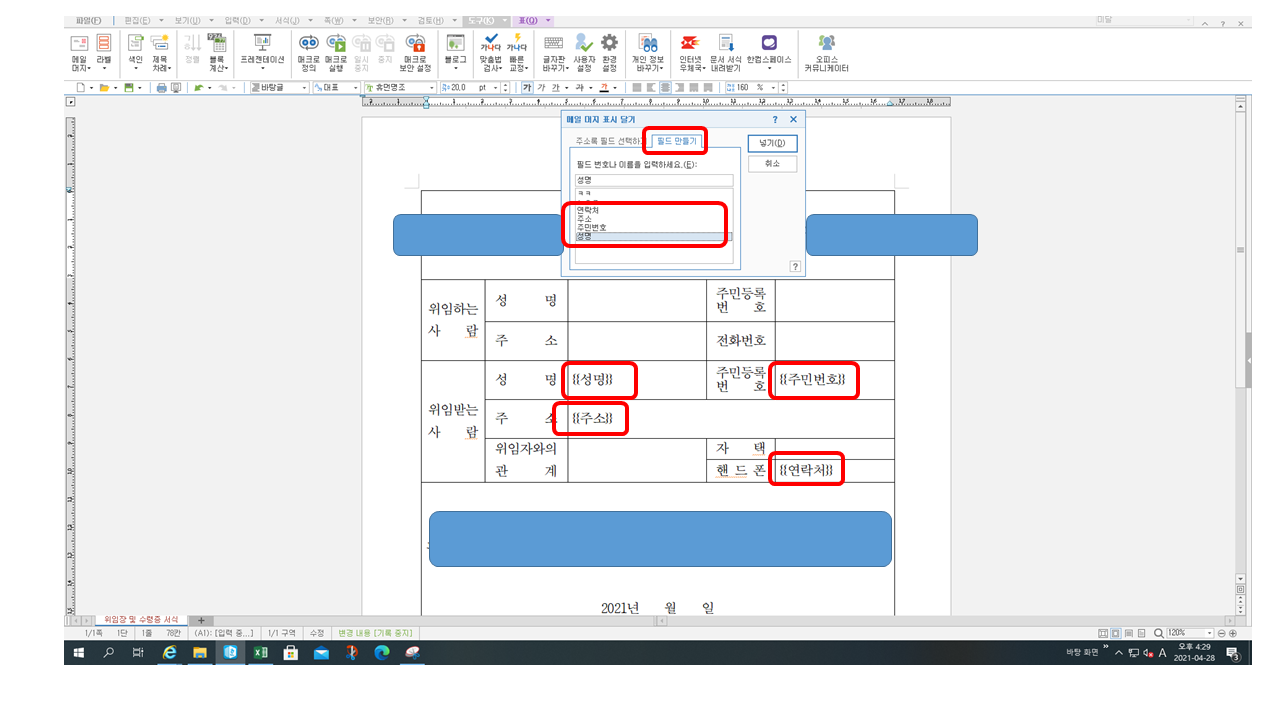
Task: Click the 넣기 (Insert) button
Action: coord(772,144)
